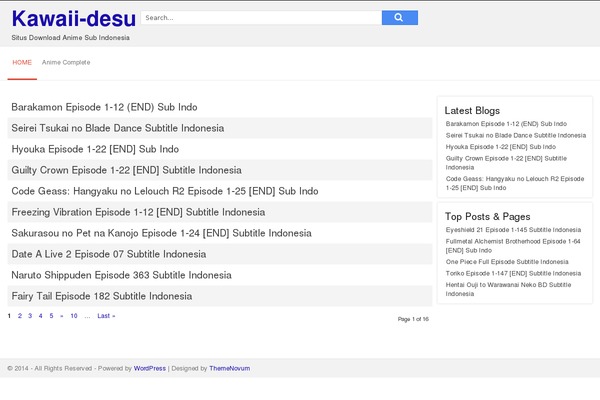Go to pagination page 2

[20, 316]
